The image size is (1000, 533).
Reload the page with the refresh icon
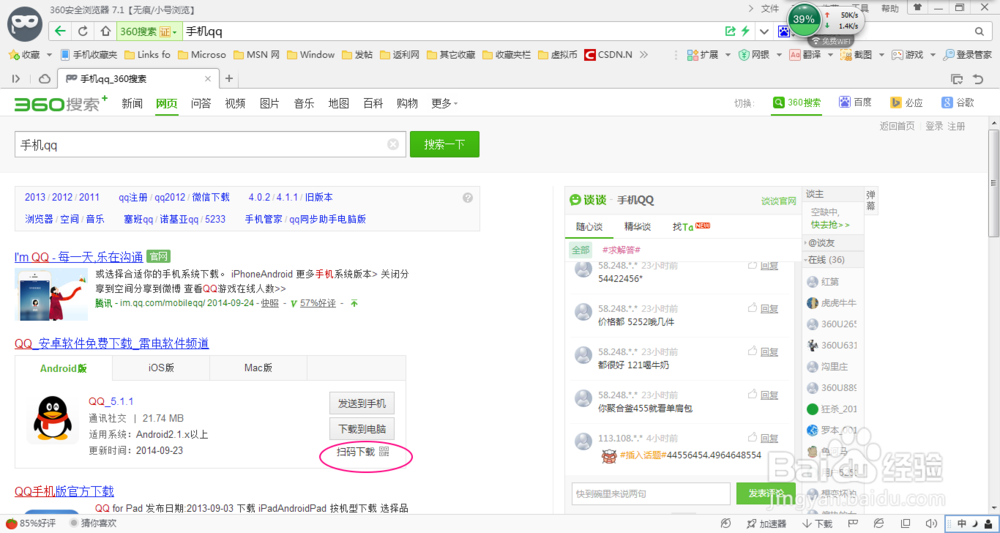[x=82, y=31]
